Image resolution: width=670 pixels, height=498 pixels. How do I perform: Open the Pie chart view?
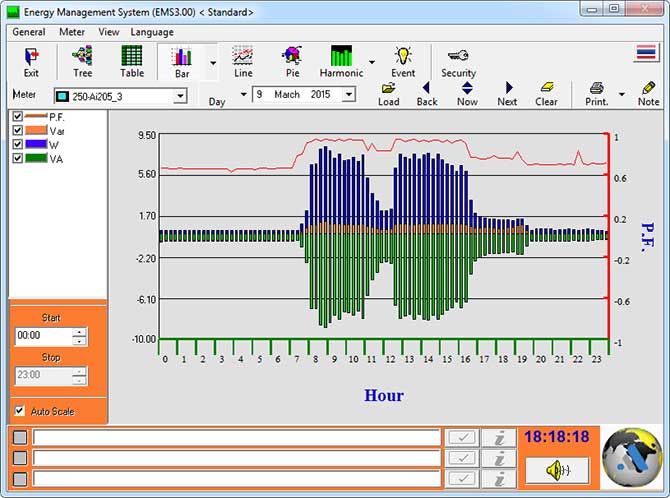[292, 62]
